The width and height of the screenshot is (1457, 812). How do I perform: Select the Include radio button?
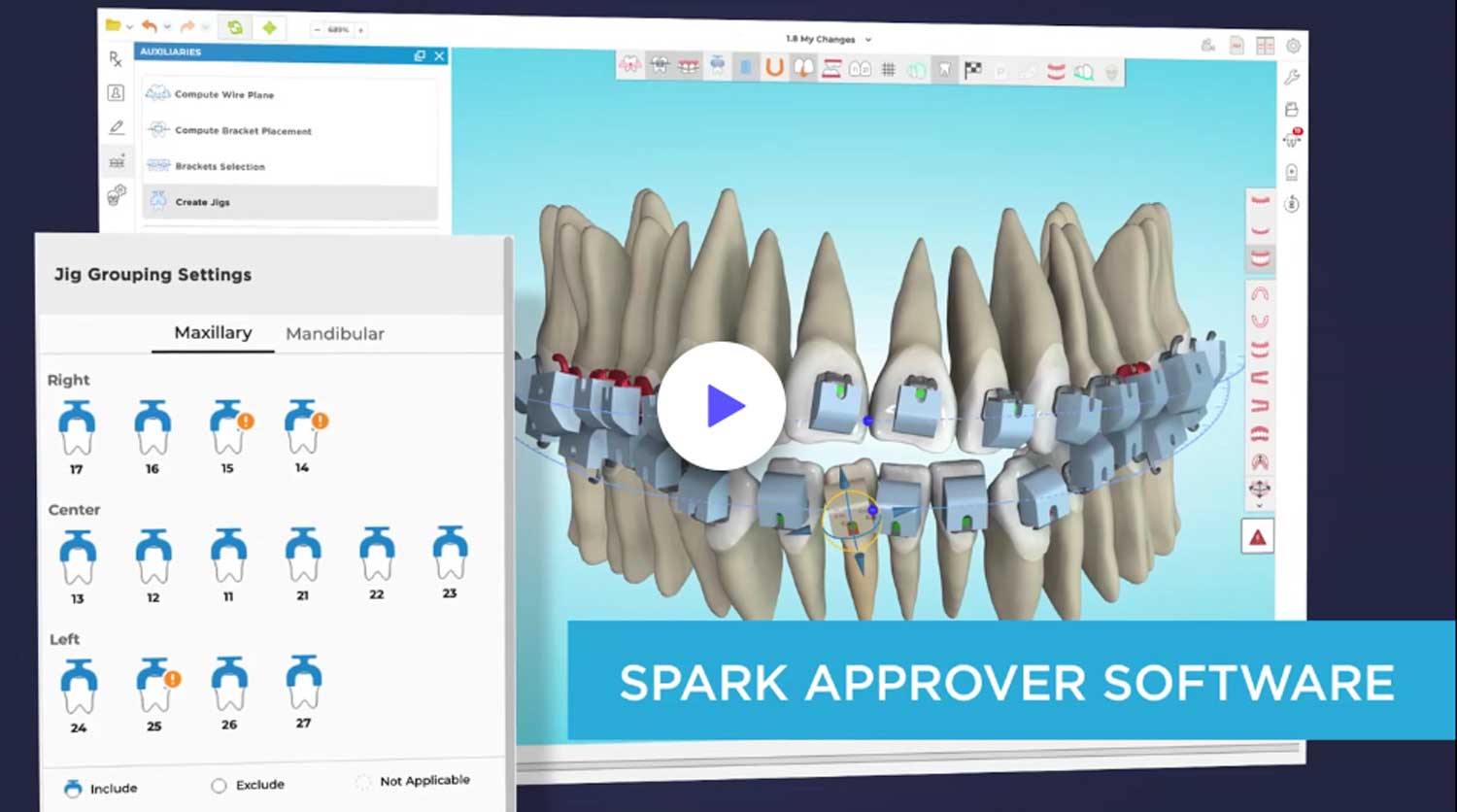73,787
